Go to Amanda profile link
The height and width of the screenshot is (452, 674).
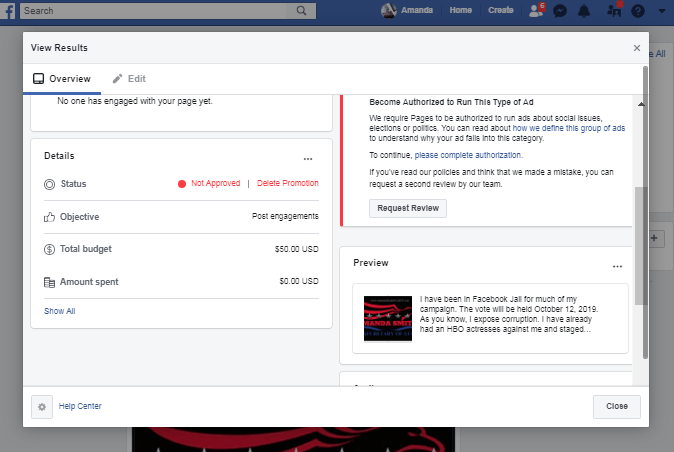coord(417,10)
